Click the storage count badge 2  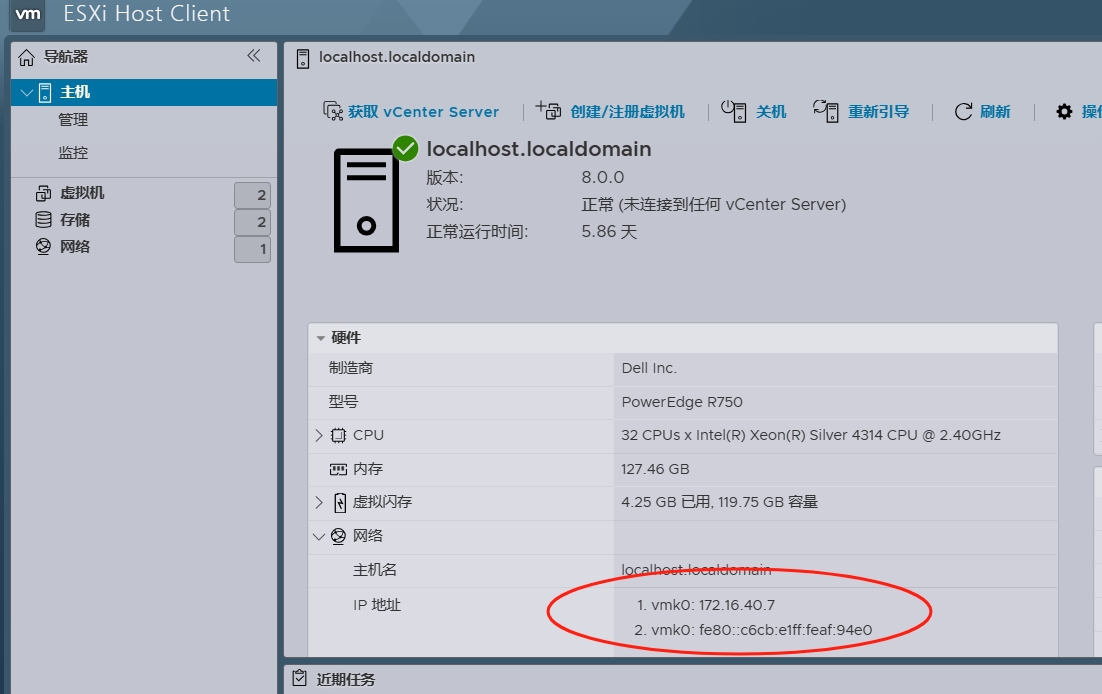[252, 222]
